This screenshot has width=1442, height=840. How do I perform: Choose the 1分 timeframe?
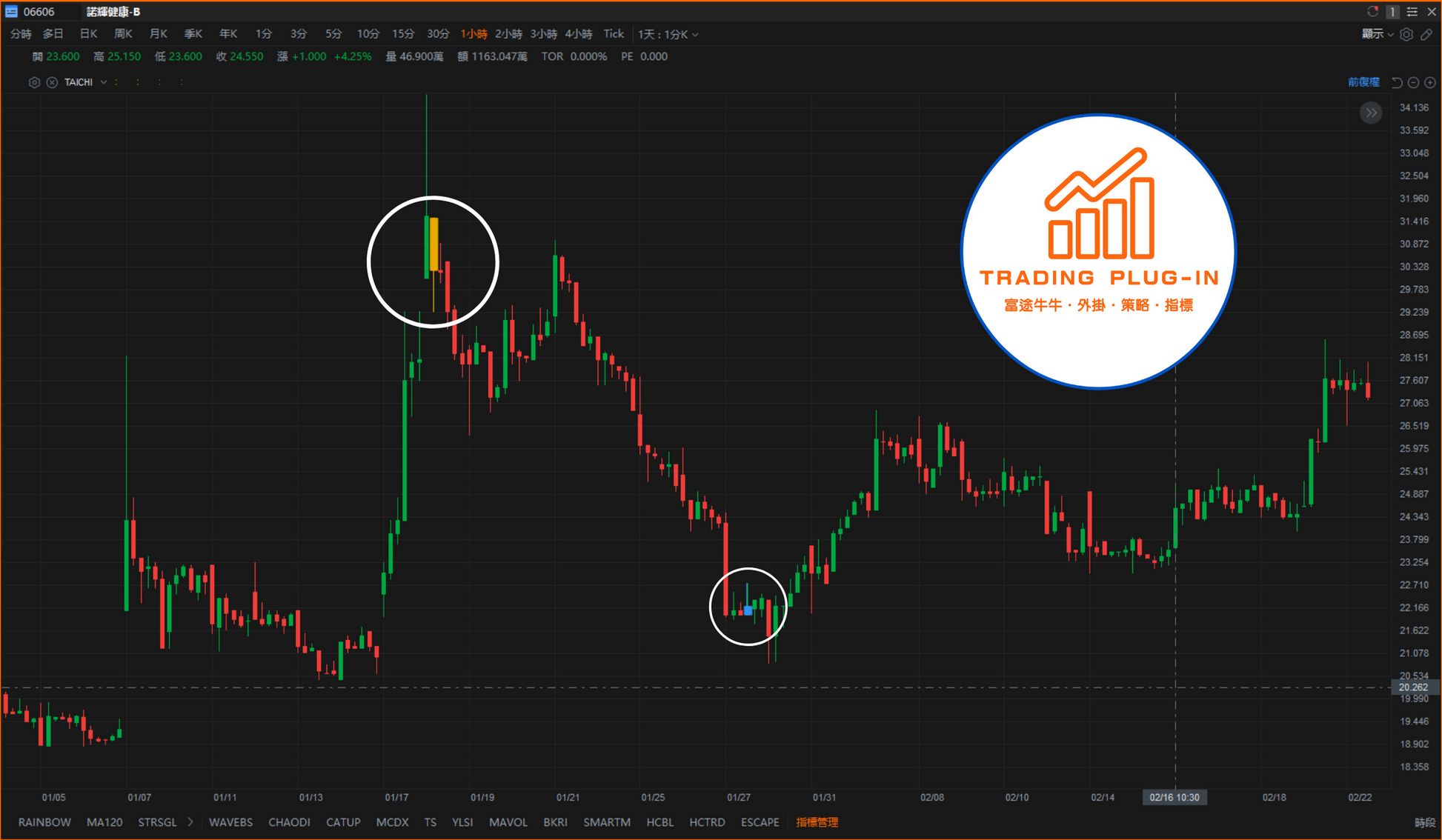pos(264,34)
